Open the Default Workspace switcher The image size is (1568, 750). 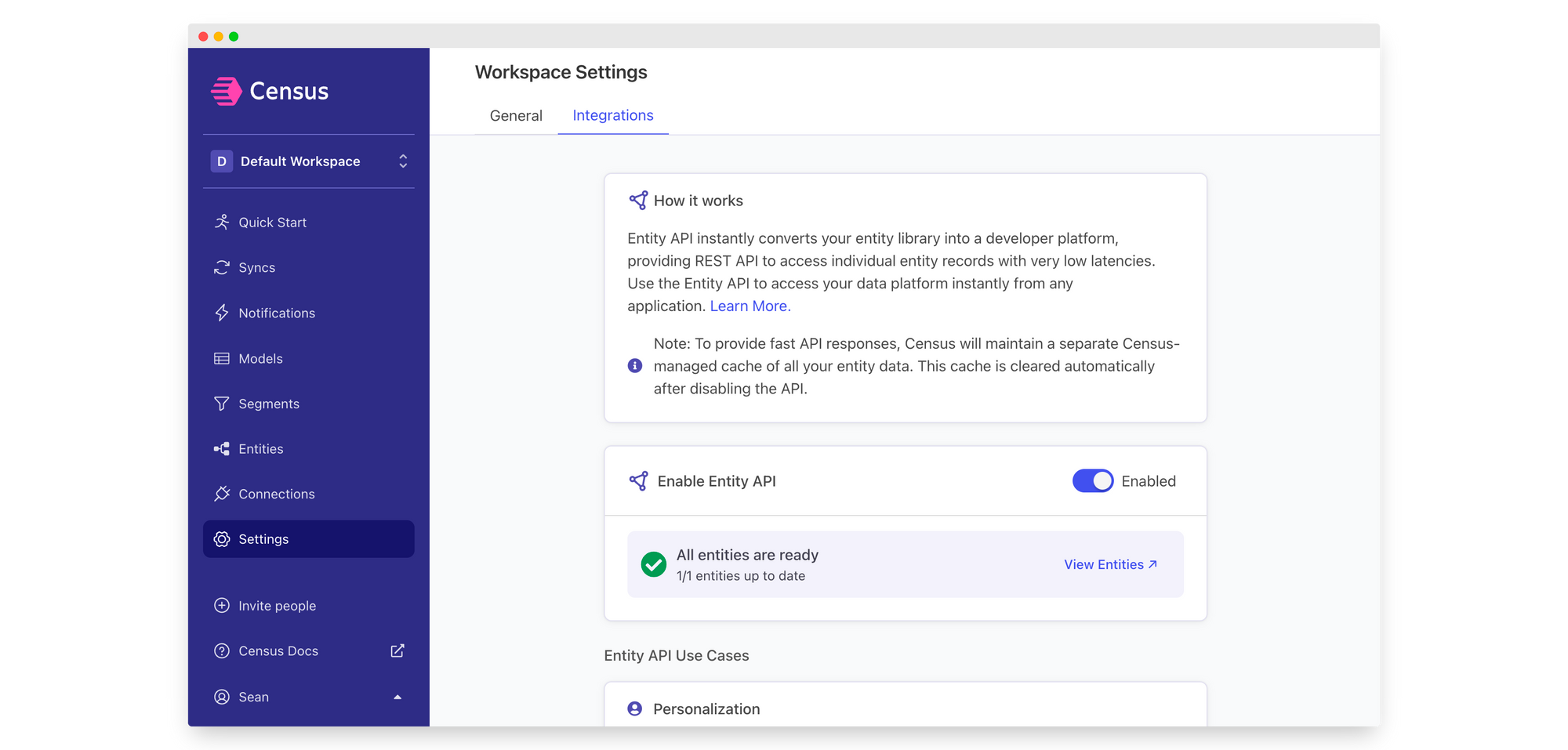click(x=309, y=161)
